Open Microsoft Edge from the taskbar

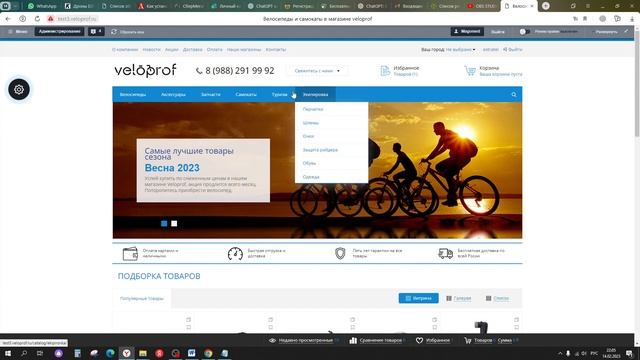click(110, 353)
